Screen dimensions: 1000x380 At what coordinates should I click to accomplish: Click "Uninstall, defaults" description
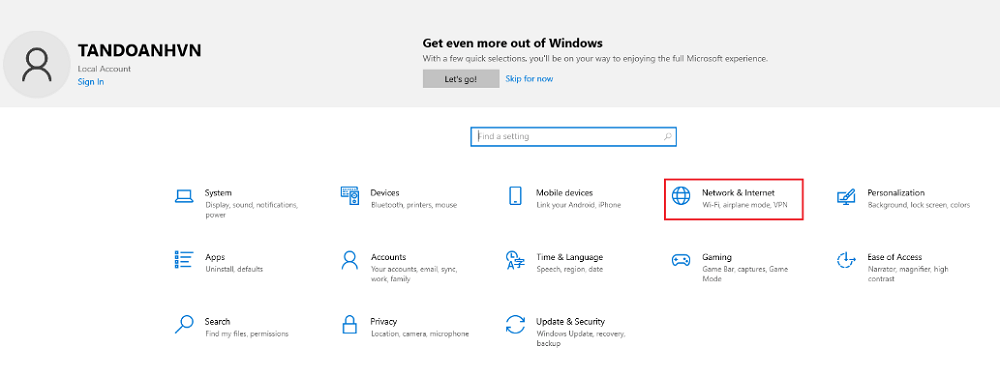(x=234, y=269)
